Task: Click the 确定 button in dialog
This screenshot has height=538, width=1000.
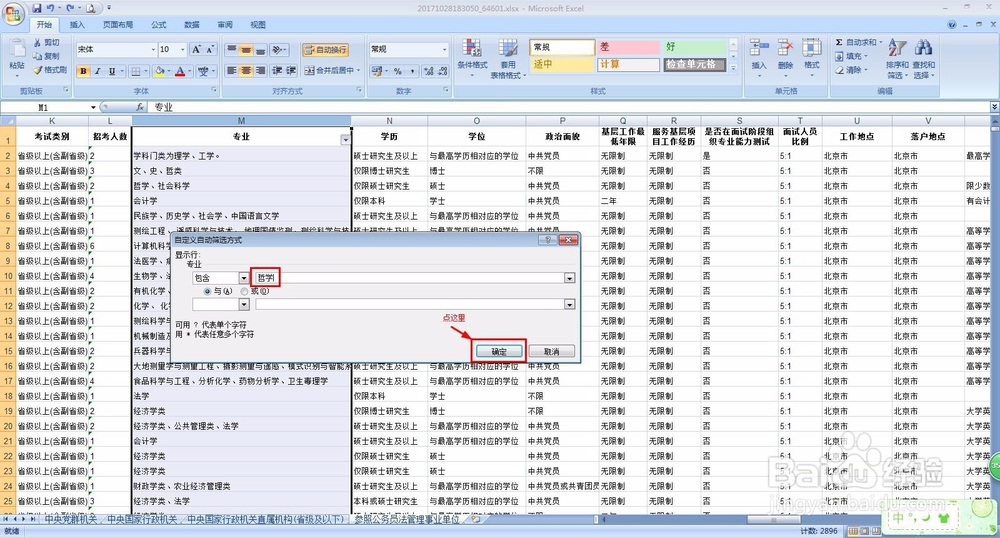Action: [499, 351]
